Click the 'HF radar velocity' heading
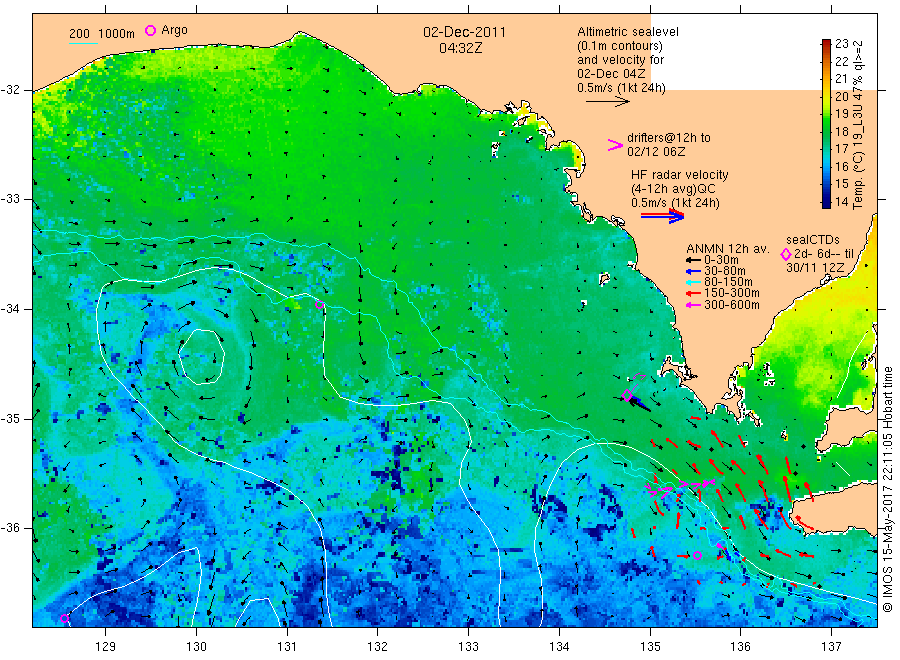 680,174
